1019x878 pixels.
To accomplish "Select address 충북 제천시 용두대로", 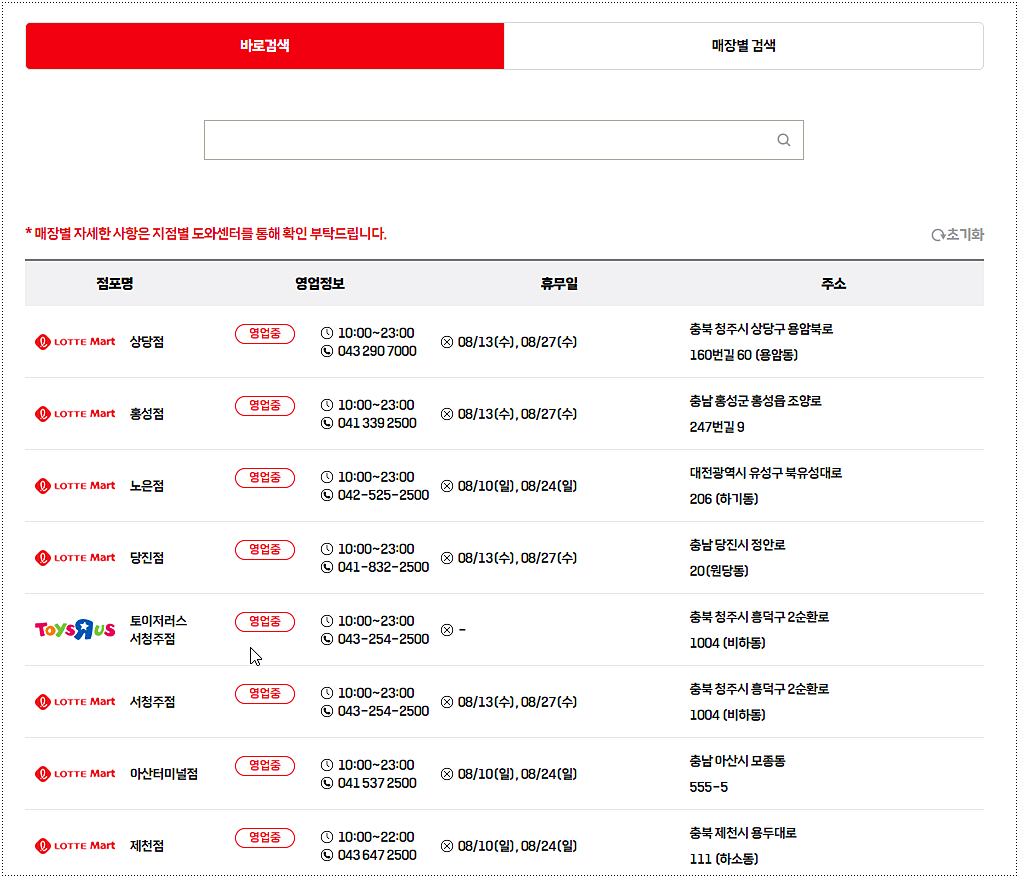I will (743, 834).
